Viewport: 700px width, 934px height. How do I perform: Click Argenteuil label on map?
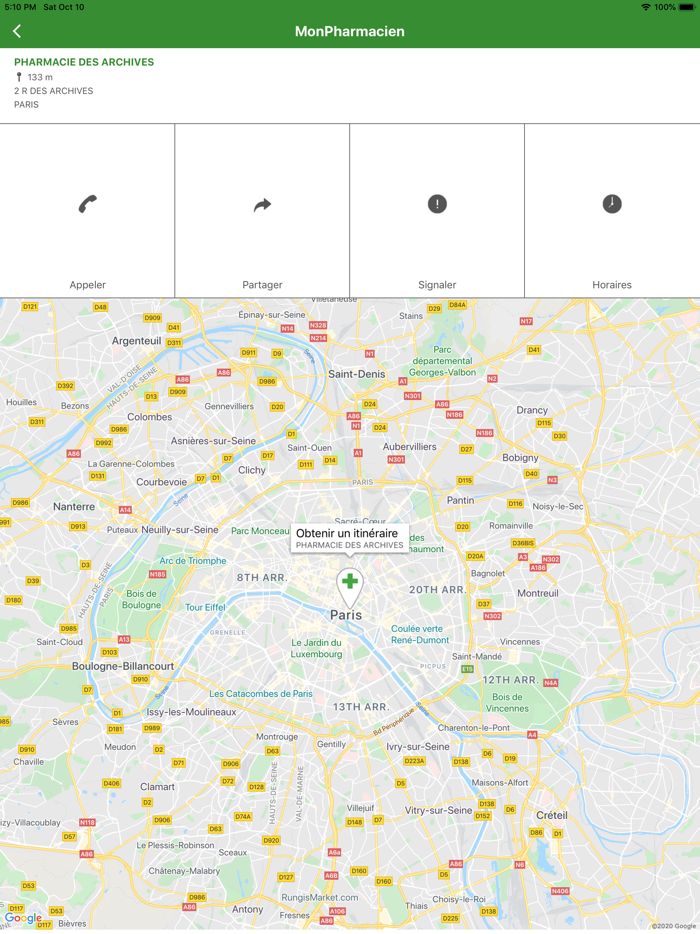136,341
